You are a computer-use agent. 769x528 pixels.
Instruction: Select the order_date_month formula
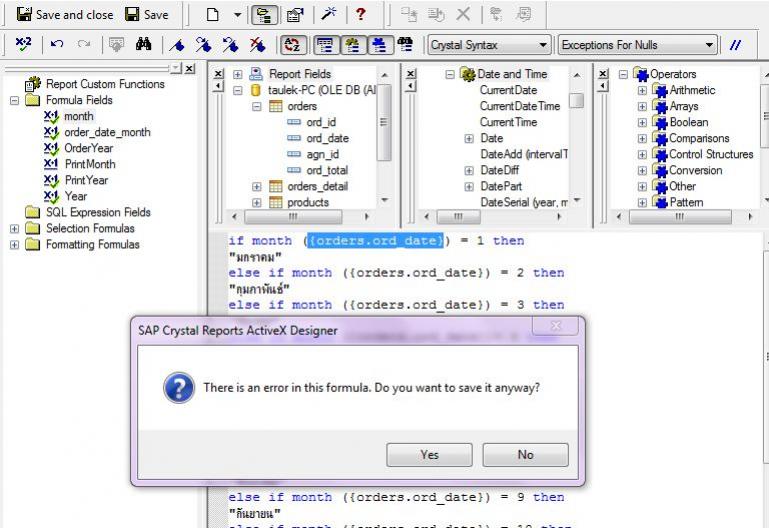tap(107, 132)
